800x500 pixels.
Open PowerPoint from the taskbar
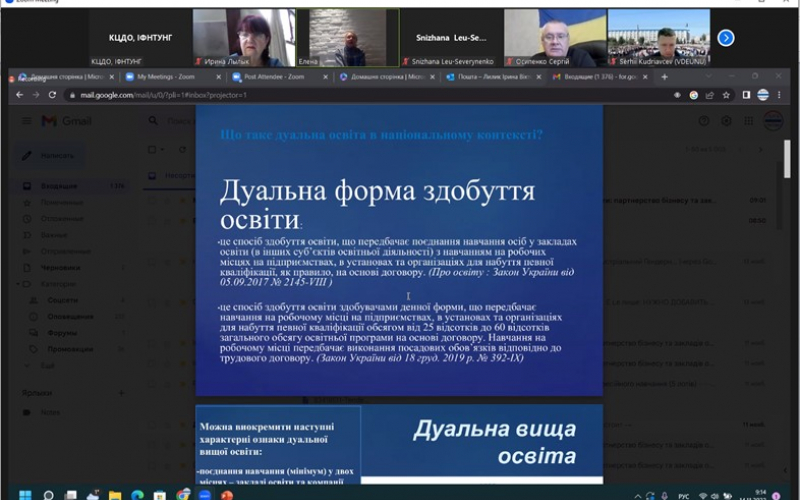pyautogui.click(x=227, y=495)
